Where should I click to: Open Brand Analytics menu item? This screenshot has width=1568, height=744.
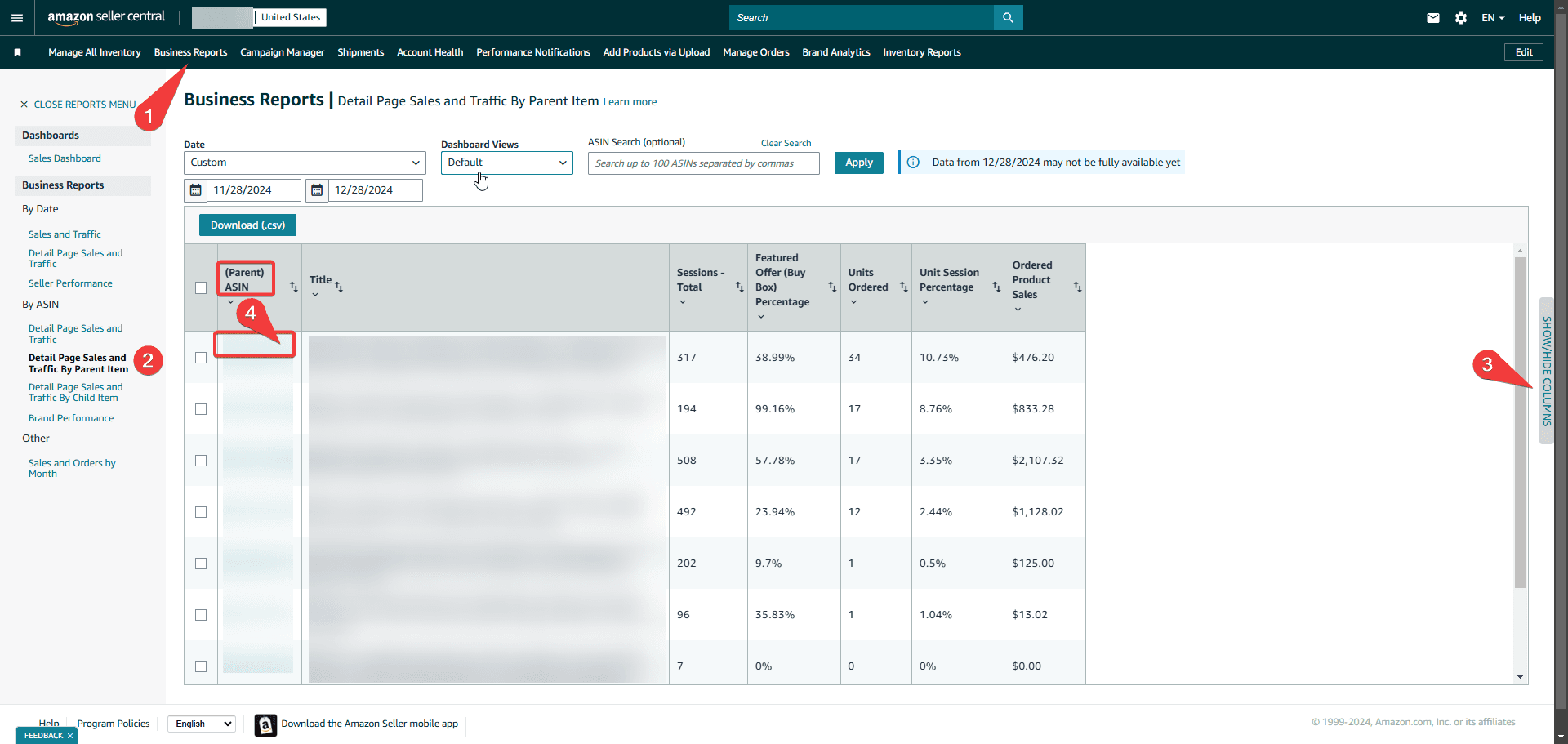[x=835, y=52]
